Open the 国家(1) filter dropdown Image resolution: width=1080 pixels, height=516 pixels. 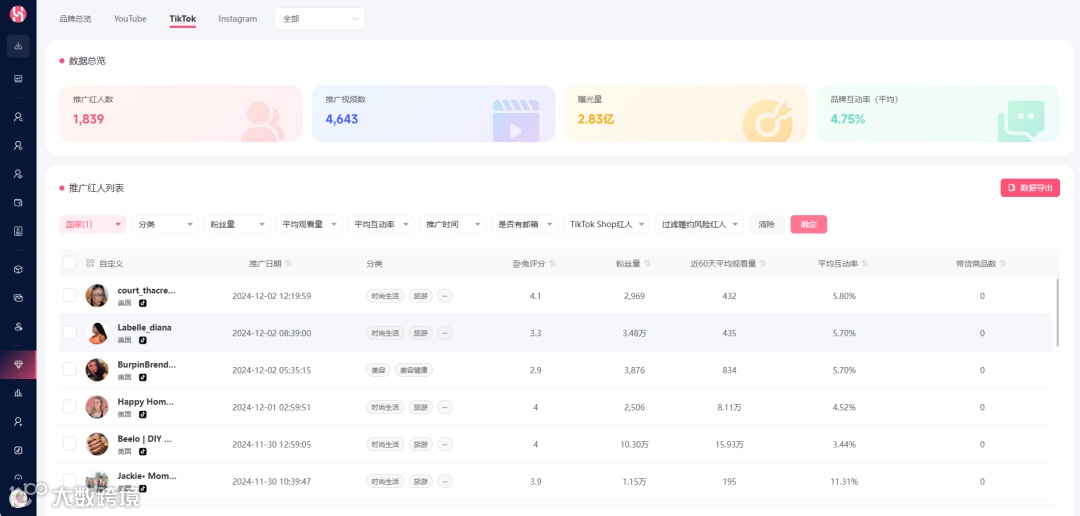click(x=93, y=225)
